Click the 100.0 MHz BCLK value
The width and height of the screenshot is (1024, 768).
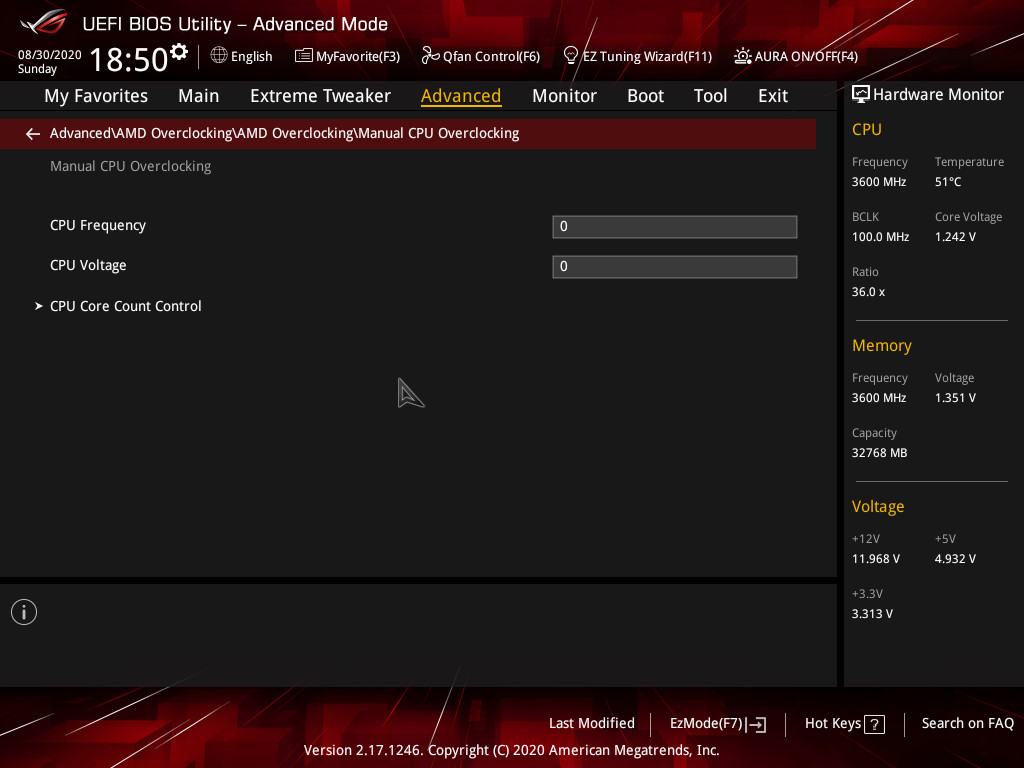click(880, 236)
